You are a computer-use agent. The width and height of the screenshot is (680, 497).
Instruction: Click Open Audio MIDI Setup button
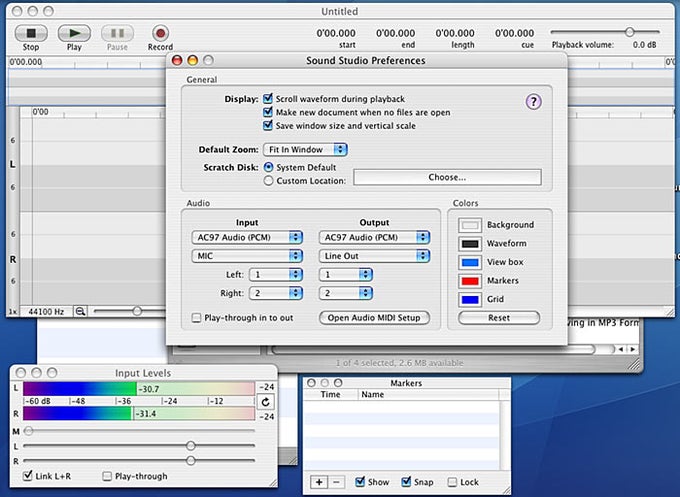pos(374,317)
